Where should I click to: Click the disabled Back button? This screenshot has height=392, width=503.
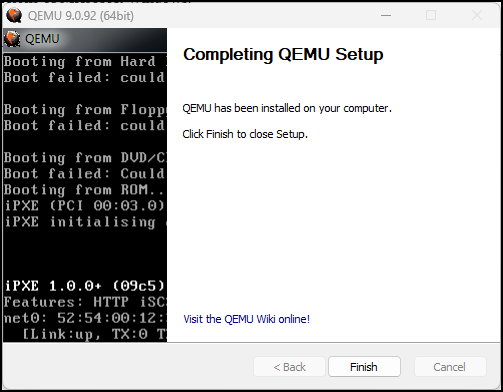point(289,367)
